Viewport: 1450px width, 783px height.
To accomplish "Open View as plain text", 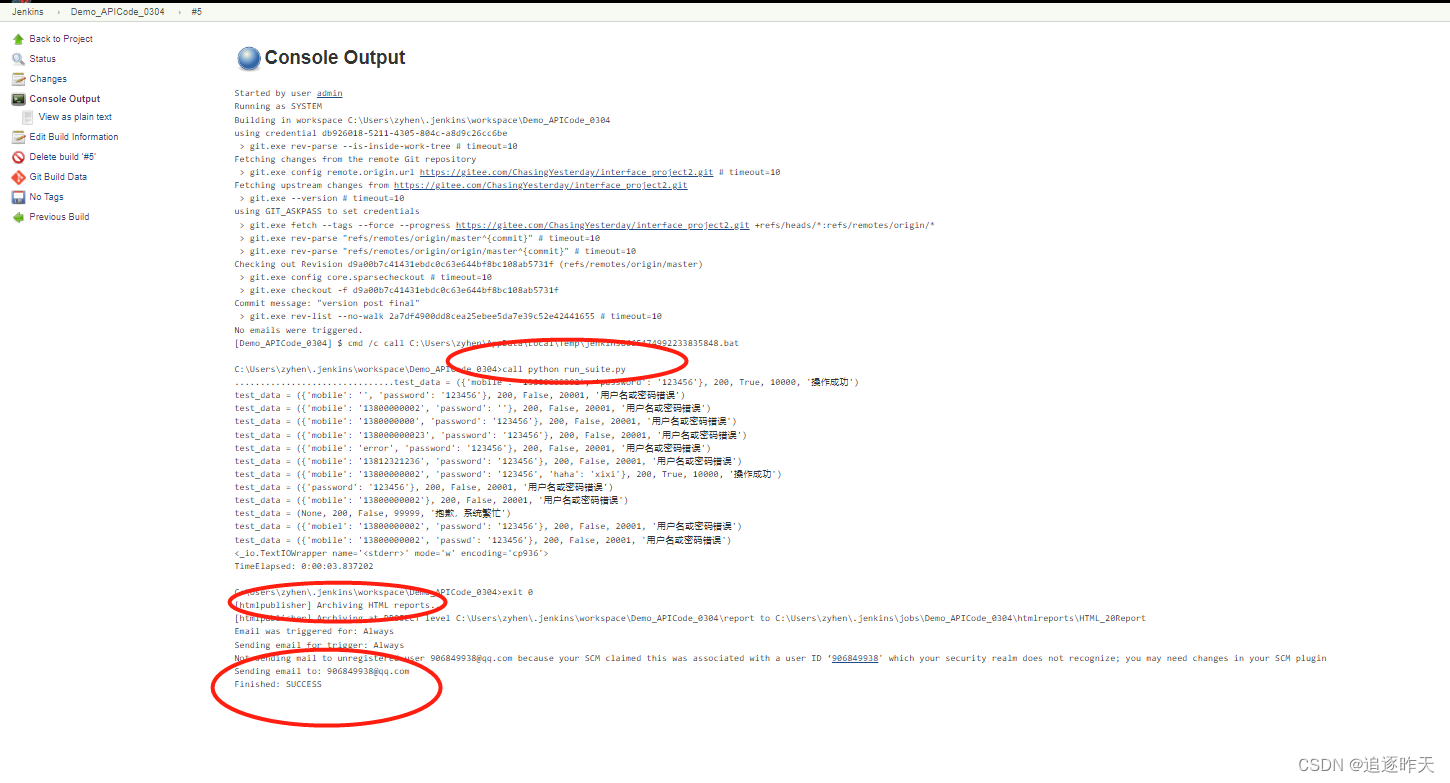I will coord(75,117).
